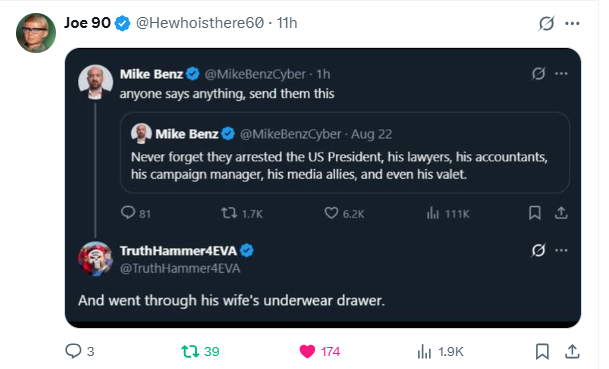Bookmark Joe 90's post
This screenshot has height=369, width=609.
[542, 352]
